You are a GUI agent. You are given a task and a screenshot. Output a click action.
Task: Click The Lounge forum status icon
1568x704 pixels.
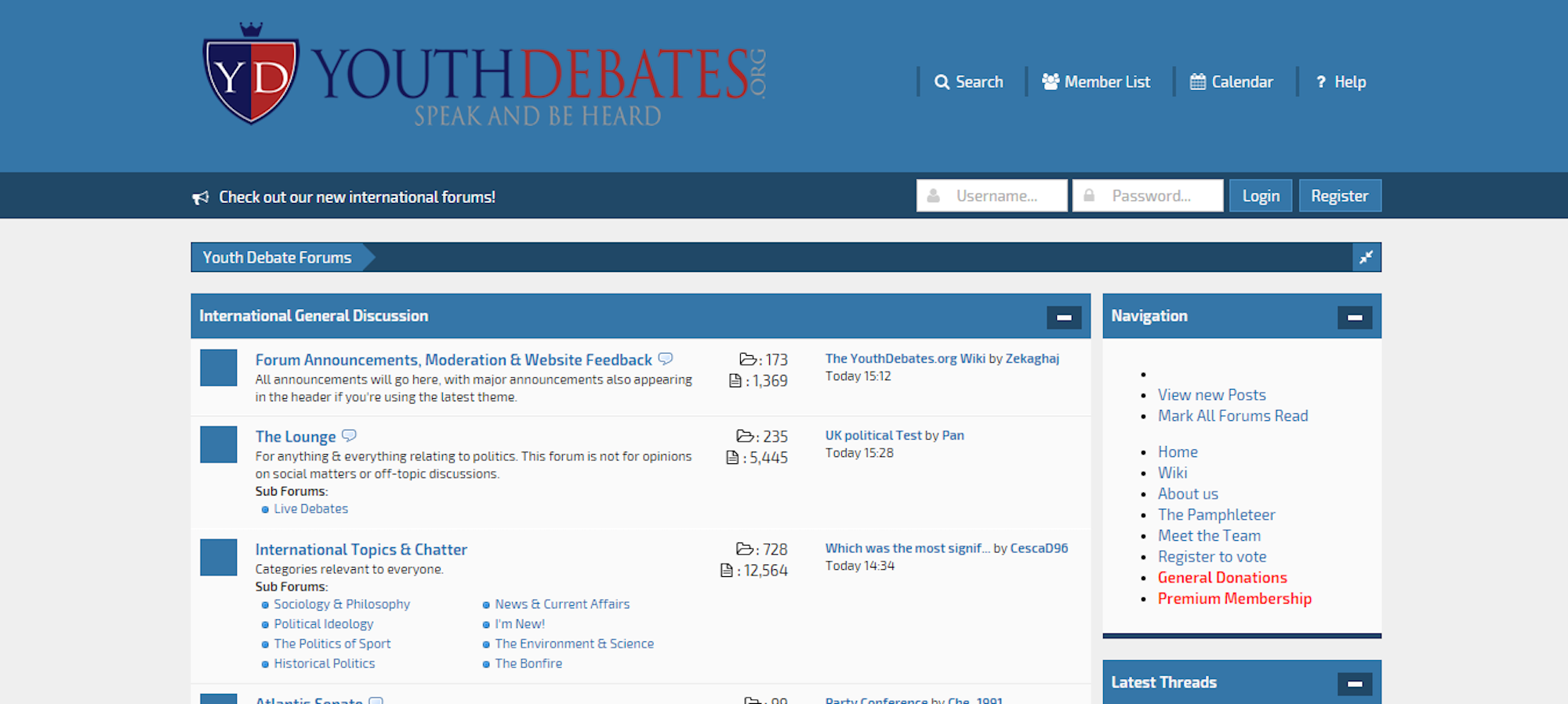coord(219,445)
